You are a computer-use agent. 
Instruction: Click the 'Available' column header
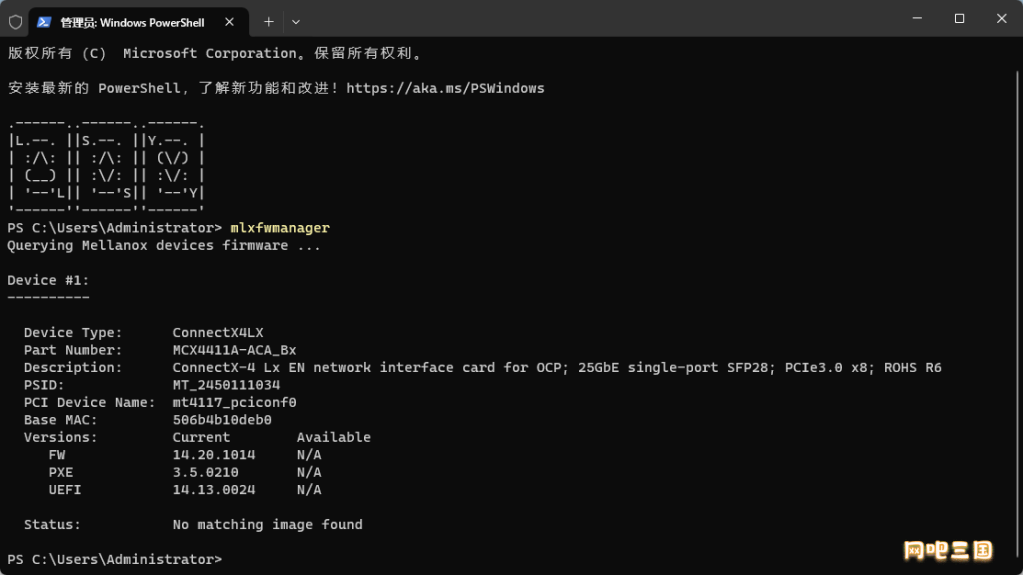coord(333,437)
